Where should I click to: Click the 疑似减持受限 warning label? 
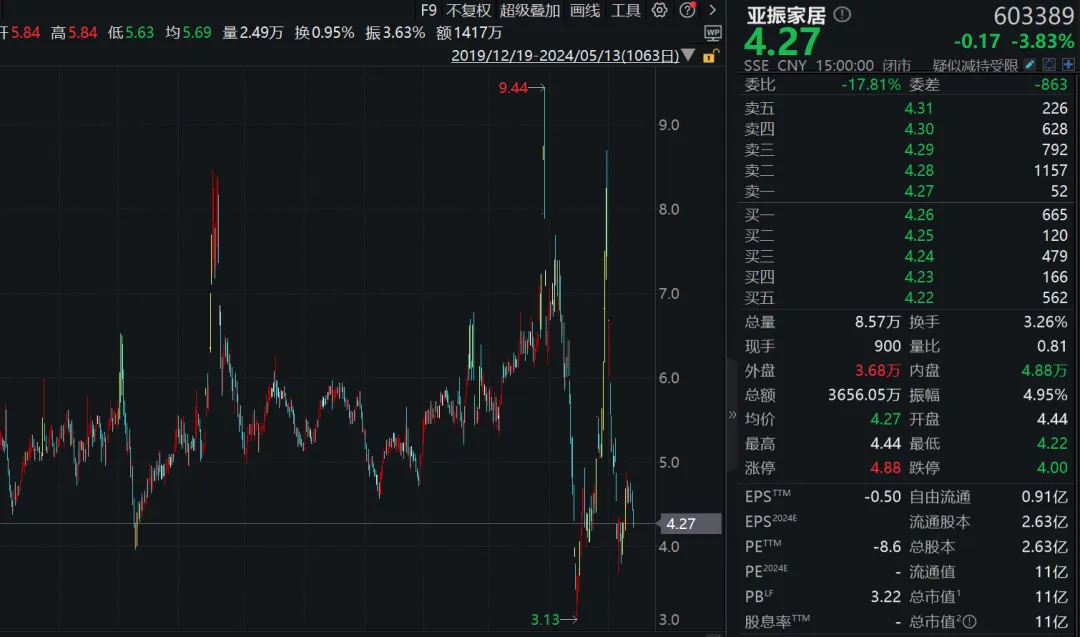tap(975, 65)
